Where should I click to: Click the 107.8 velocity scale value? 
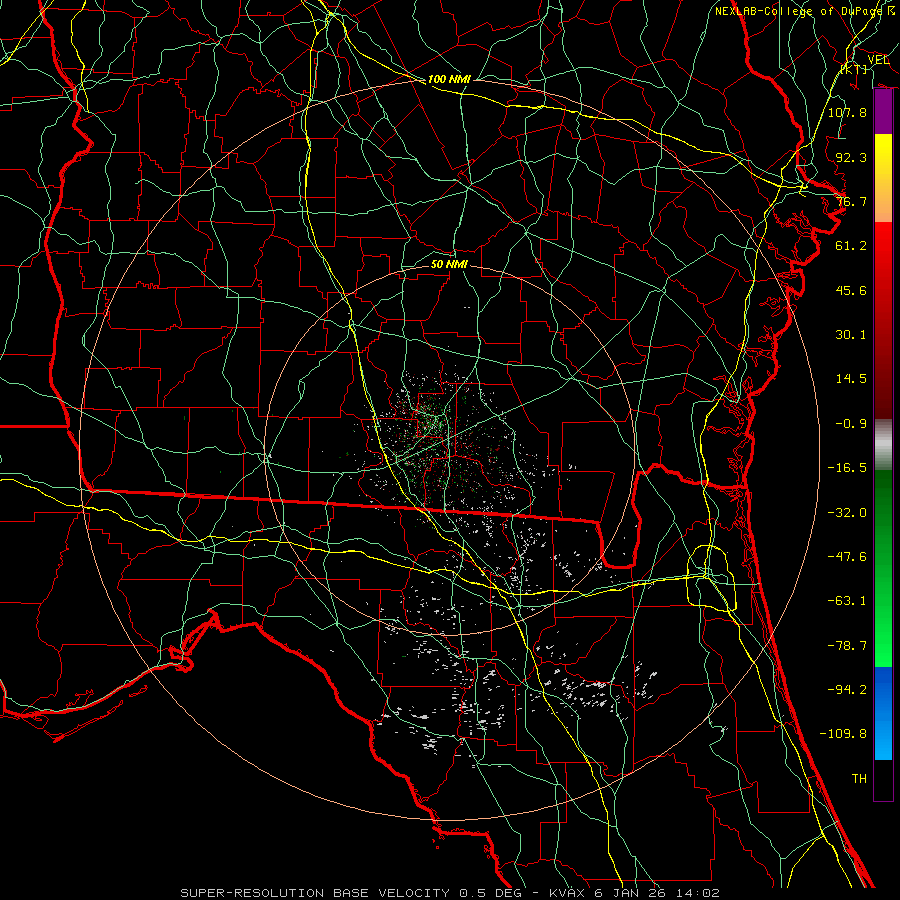(x=847, y=112)
